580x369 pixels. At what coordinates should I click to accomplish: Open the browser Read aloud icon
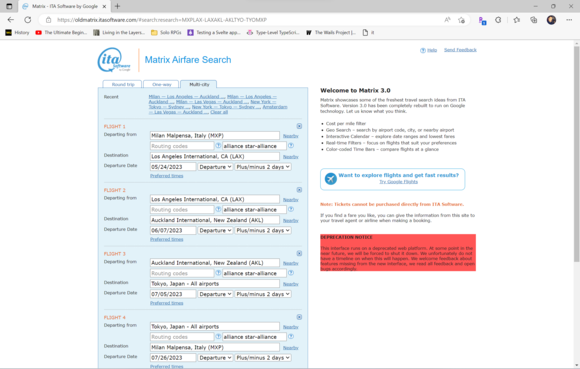tap(447, 20)
